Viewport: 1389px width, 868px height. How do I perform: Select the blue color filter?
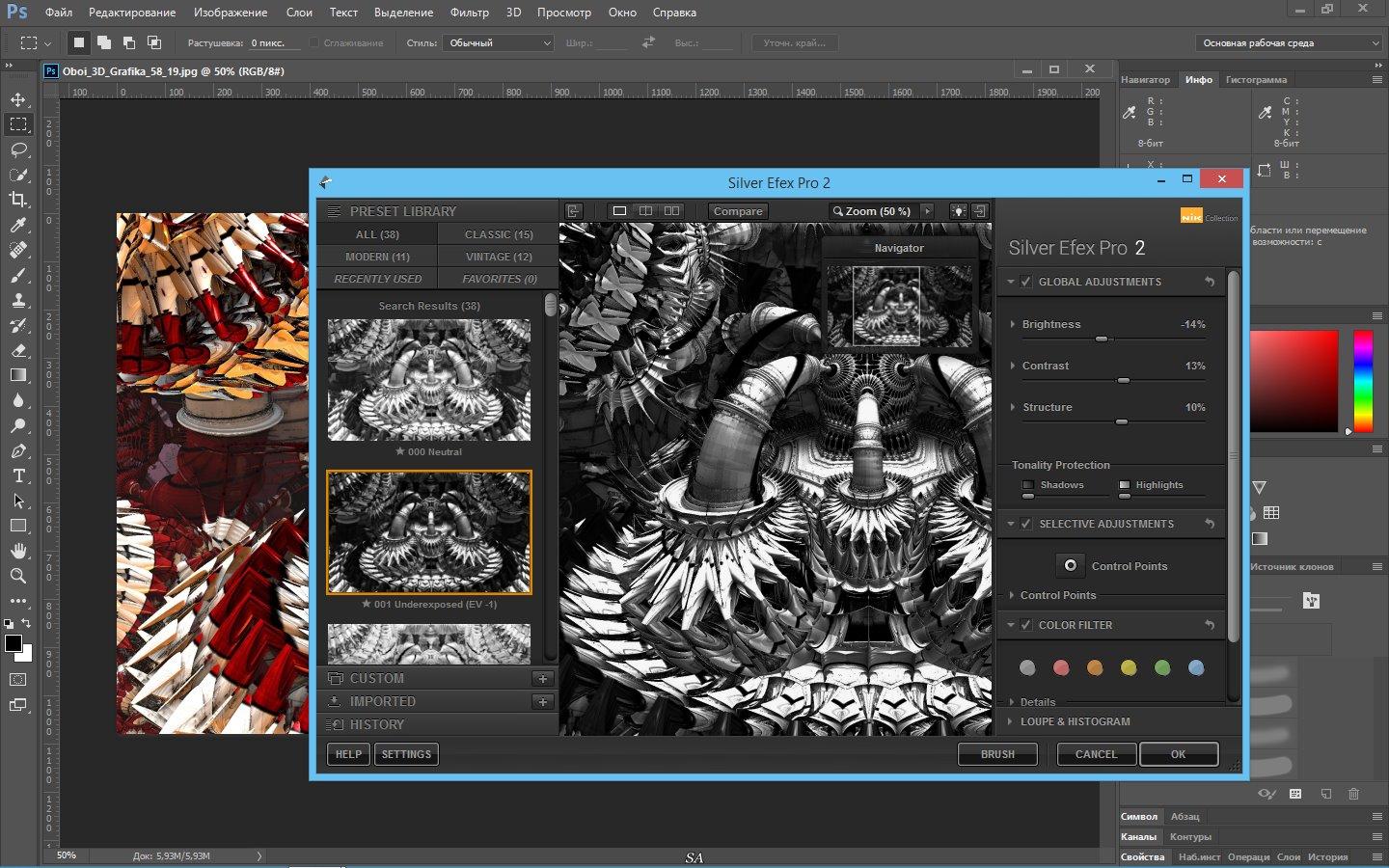coord(1196,667)
